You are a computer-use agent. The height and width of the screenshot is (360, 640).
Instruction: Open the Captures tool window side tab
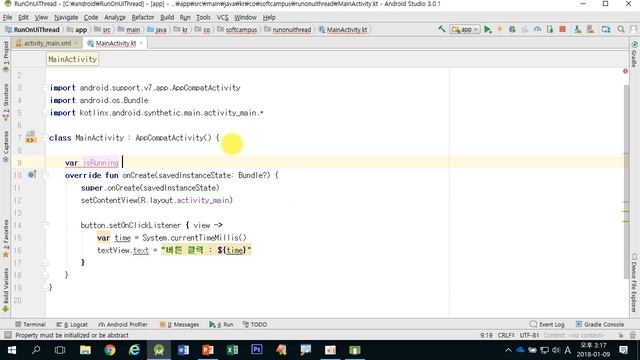click(x=6, y=146)
